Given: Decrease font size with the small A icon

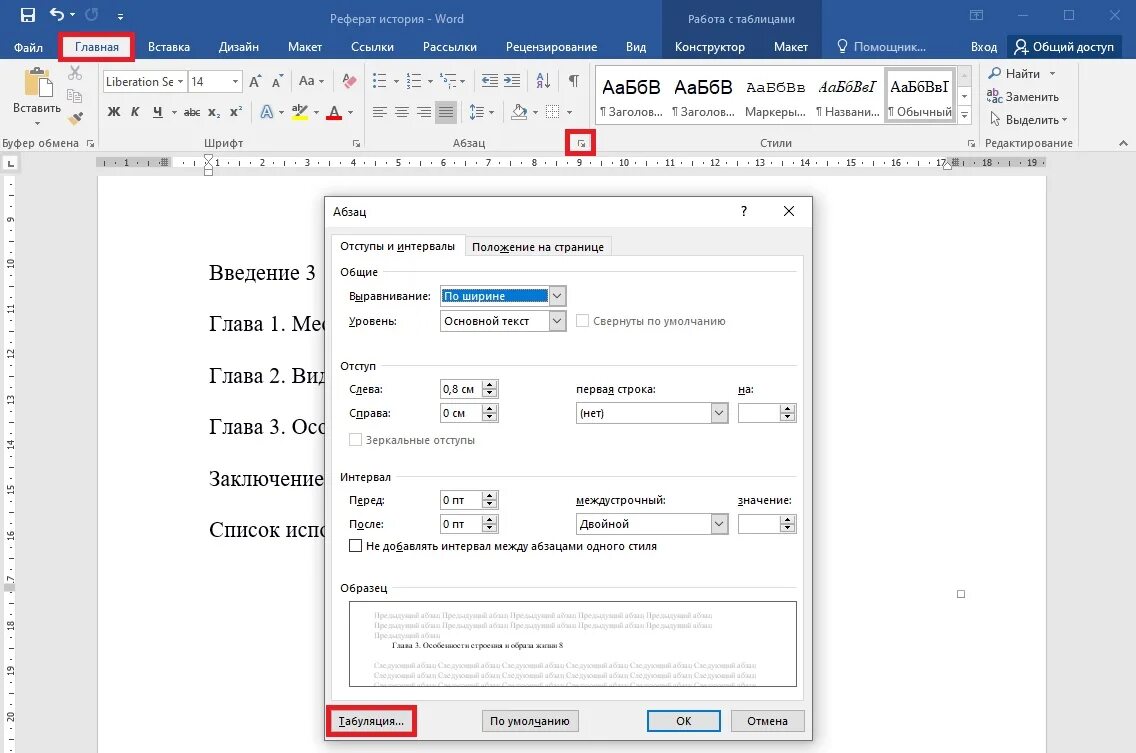Looking at the screenshot, I should tap(277, 81).
